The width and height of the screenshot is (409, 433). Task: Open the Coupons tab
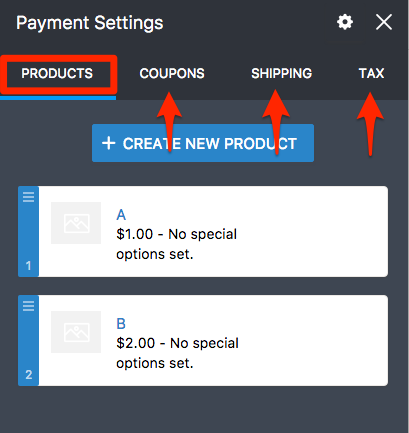pyautogui.click(x=172, y=74)
